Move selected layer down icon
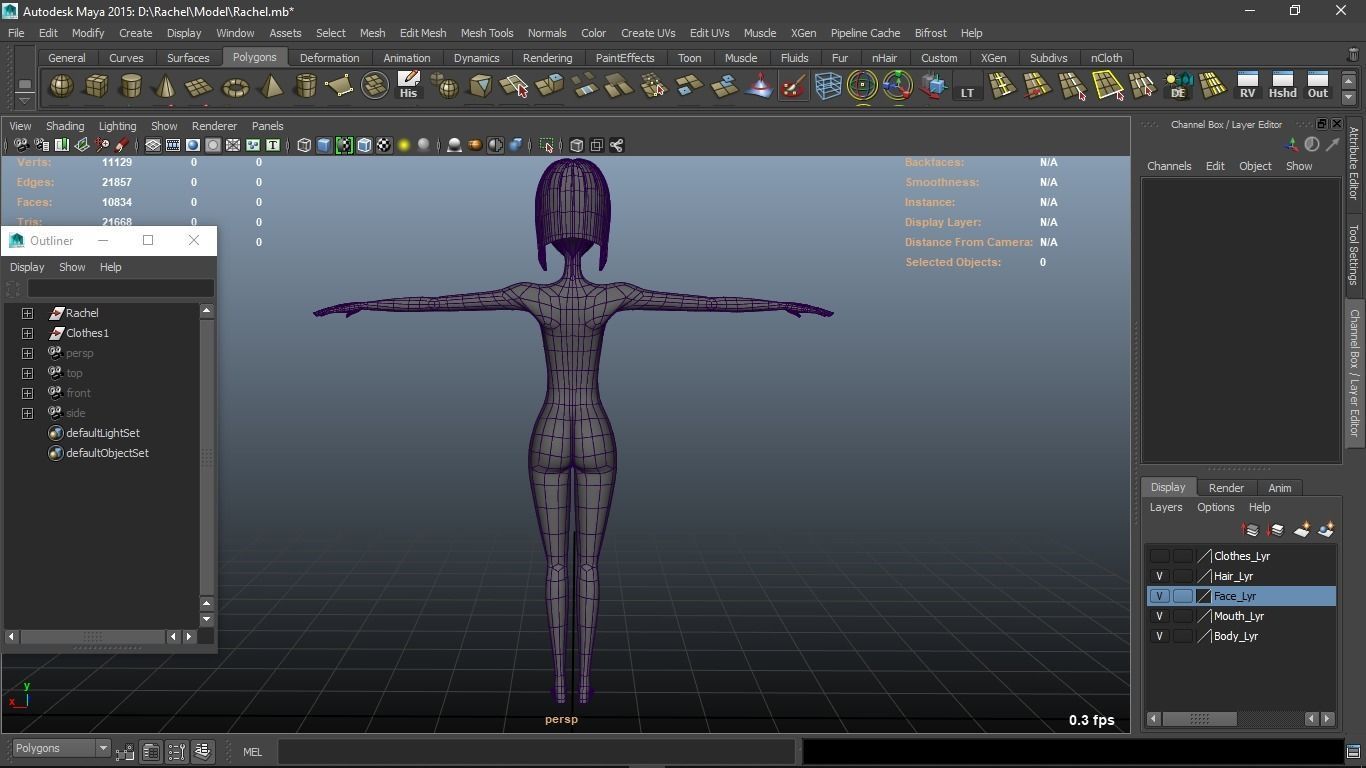This screenshot has height=768, width=1366. (x=1276, y=530)
